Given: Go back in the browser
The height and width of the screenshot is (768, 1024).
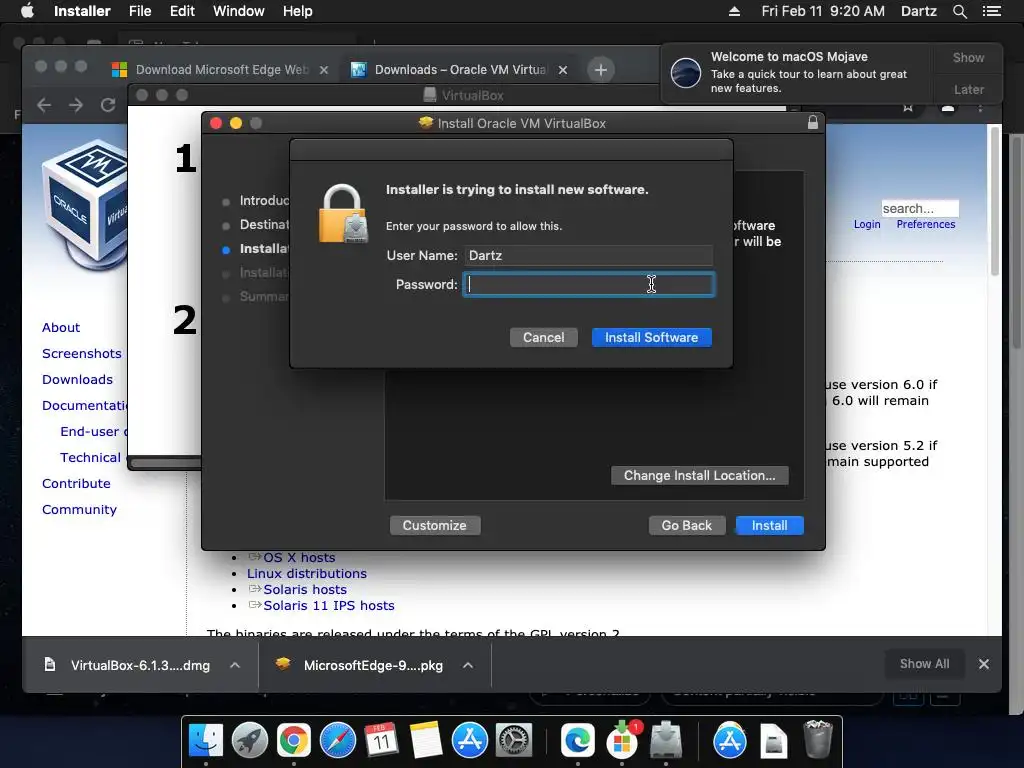Looking at the screenshot, I should [x=44, y=105].
